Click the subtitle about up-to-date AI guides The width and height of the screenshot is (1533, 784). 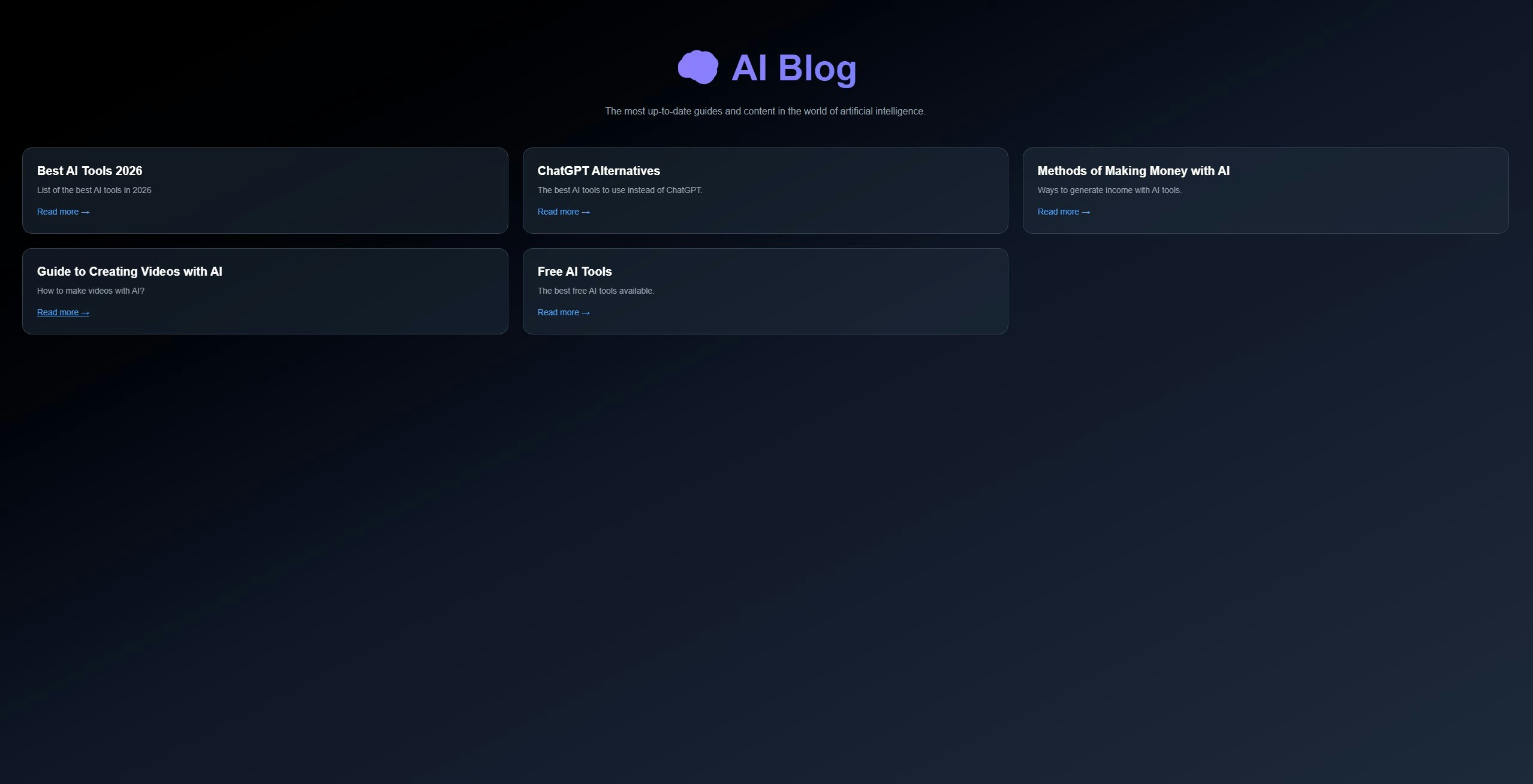click(x=765, y=111)
